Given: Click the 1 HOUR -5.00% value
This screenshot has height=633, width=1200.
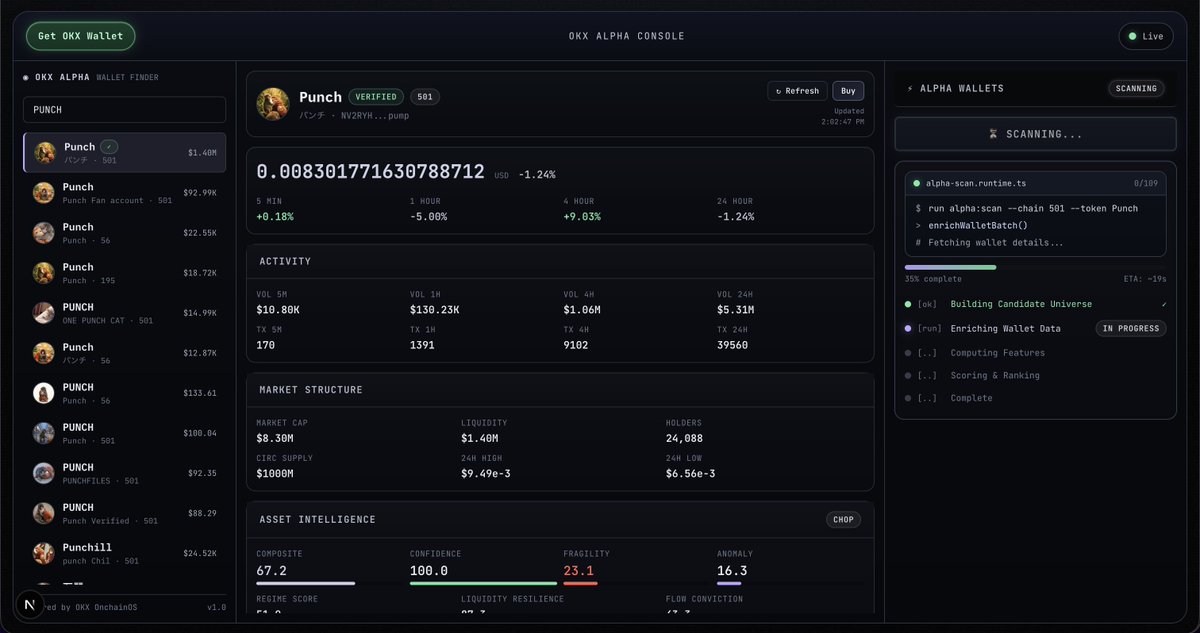Looking at the screenshot, I should coord(428,216).
